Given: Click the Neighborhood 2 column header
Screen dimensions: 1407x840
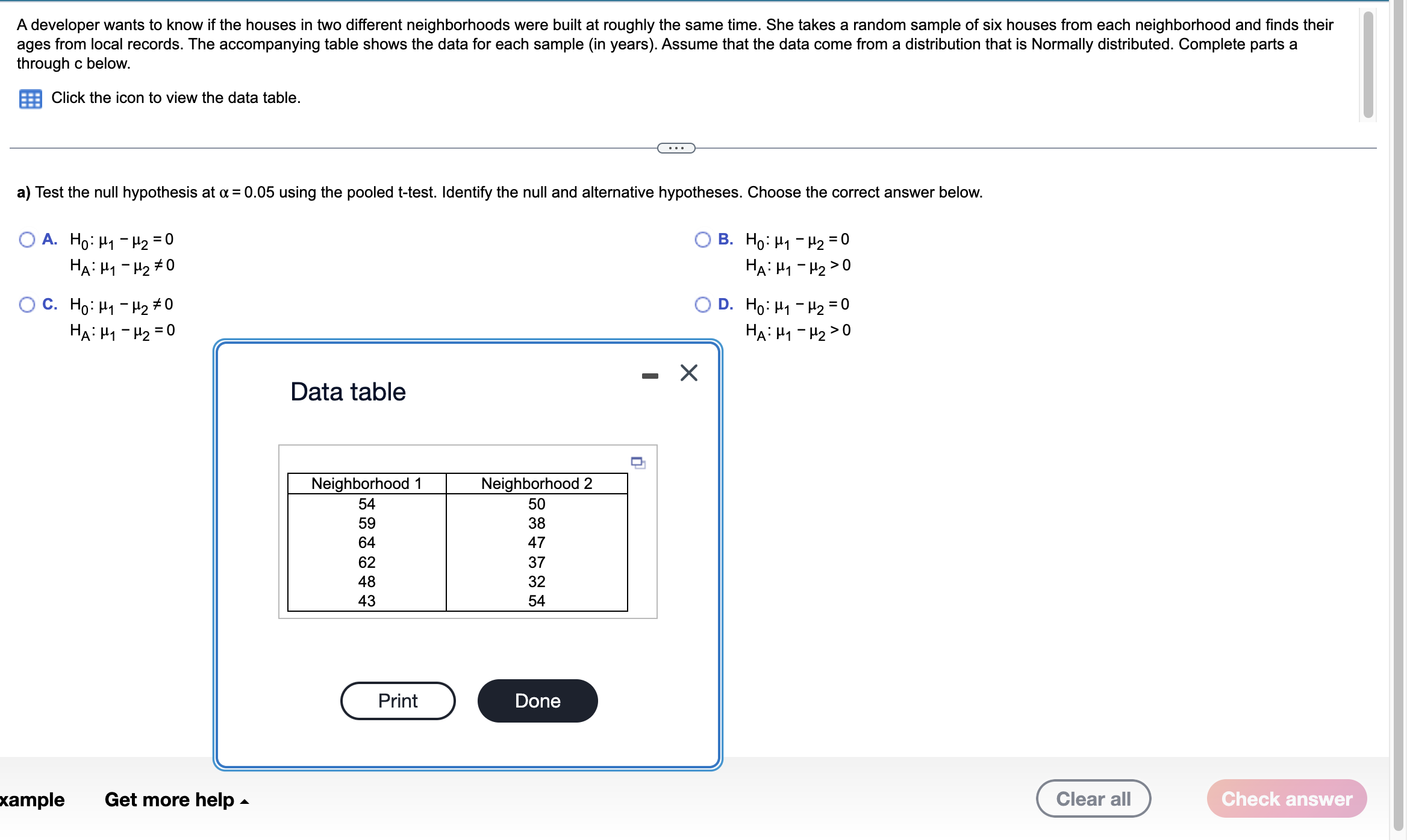Looking at the screenshot, I should [536, 483].
